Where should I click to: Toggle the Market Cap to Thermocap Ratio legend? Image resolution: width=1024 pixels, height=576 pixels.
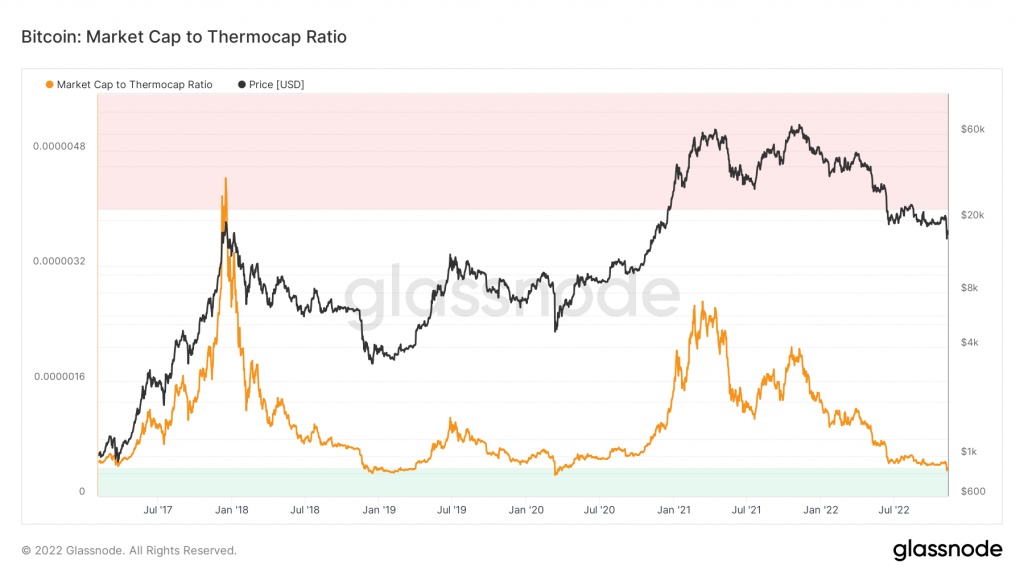[129, 85]
